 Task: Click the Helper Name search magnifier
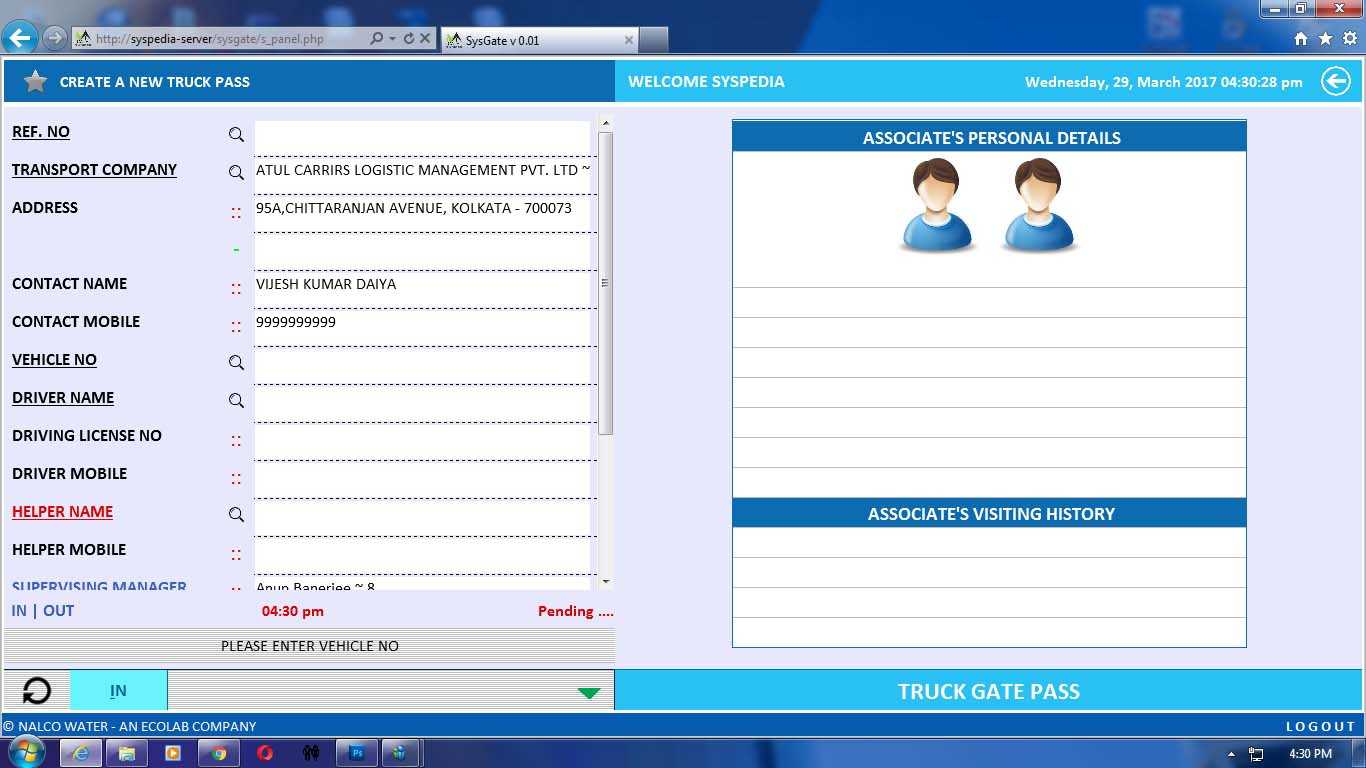coord(236,514)
